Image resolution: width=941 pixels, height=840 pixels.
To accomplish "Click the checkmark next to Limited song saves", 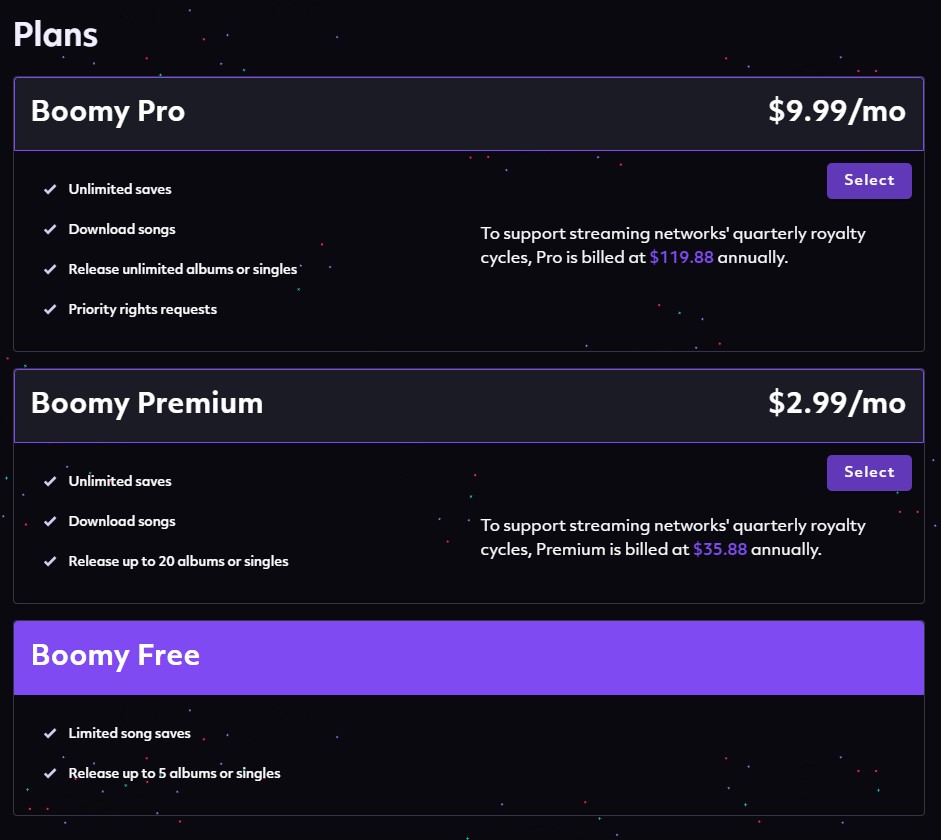I will pos(50,734).
